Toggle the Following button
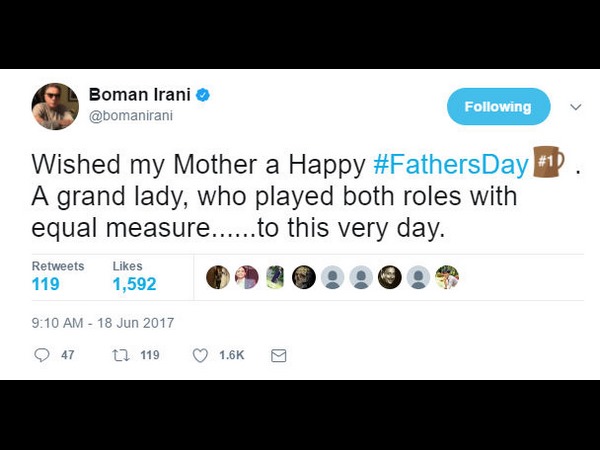The height and width of the screenshot is (450, 600). 498,107
